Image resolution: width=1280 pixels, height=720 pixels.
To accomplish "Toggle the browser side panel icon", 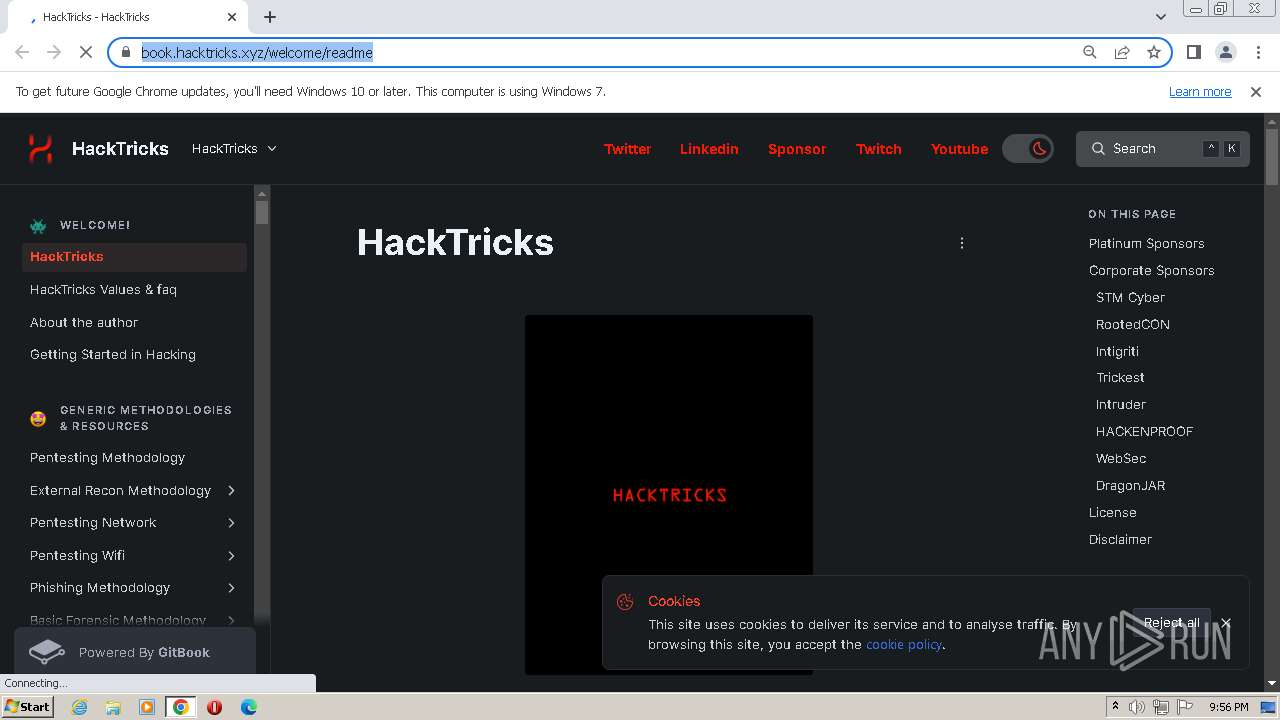I will click(1193, 52).
